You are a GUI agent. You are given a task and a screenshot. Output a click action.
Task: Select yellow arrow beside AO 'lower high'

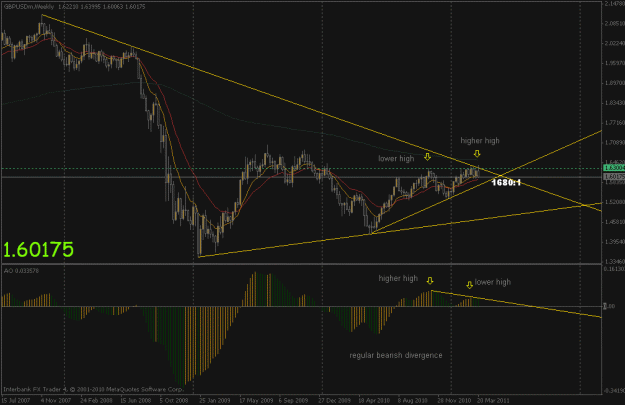pyautogui.click(x=470, y=285)
